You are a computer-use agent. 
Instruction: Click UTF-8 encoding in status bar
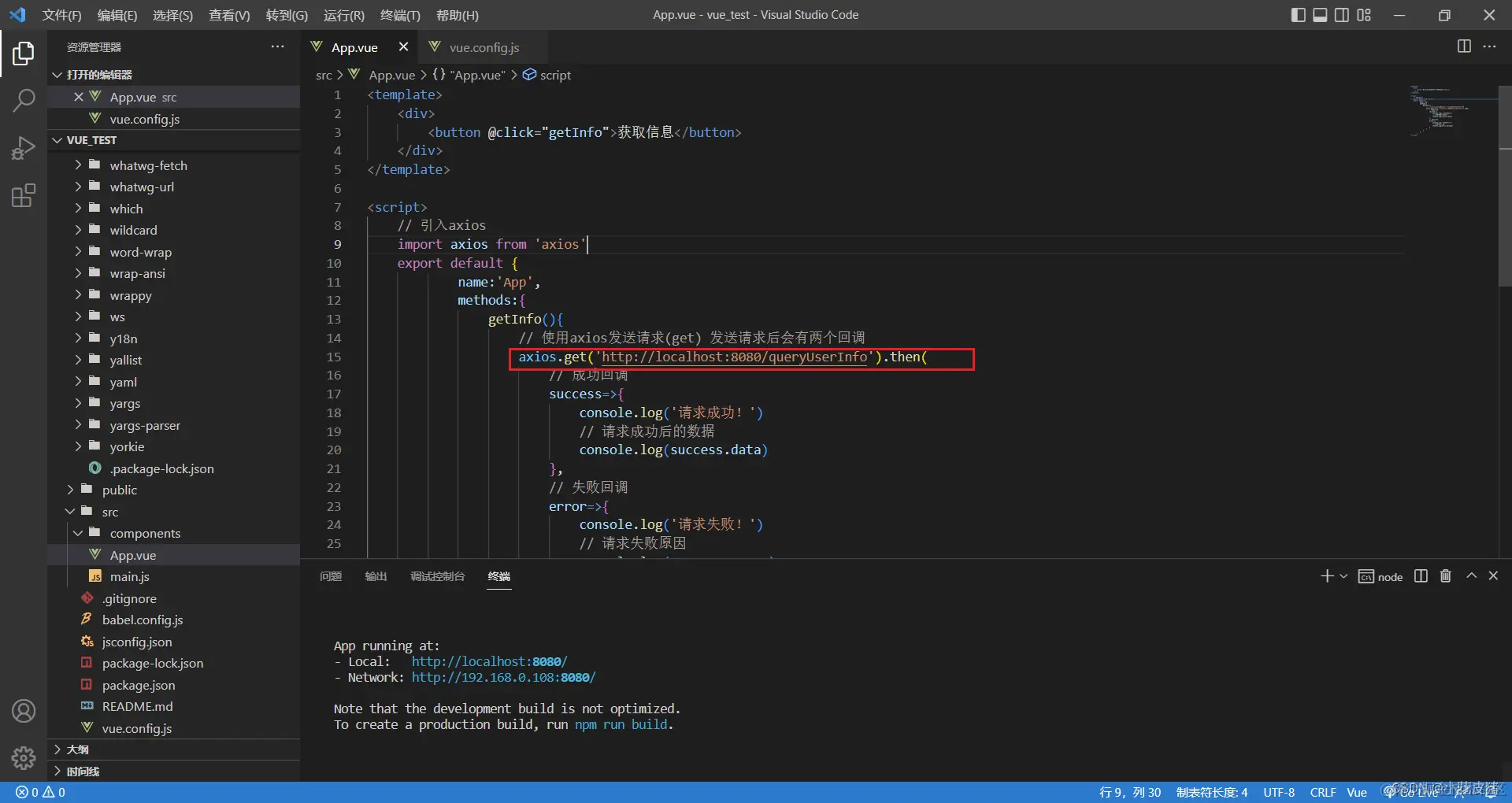point(1279,792)
